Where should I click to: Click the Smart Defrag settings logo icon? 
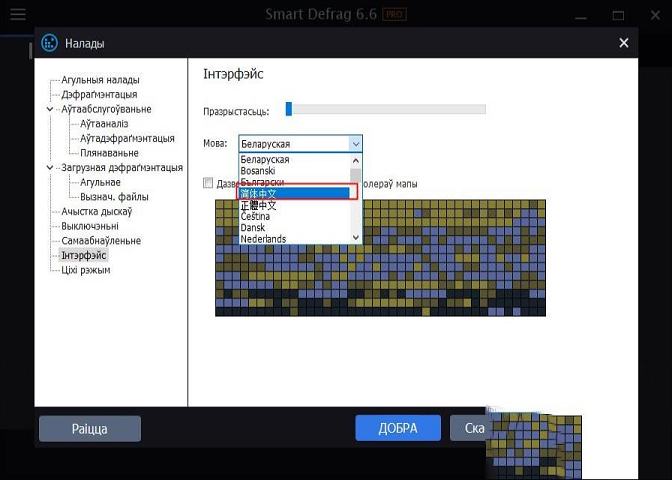point(49,43)
